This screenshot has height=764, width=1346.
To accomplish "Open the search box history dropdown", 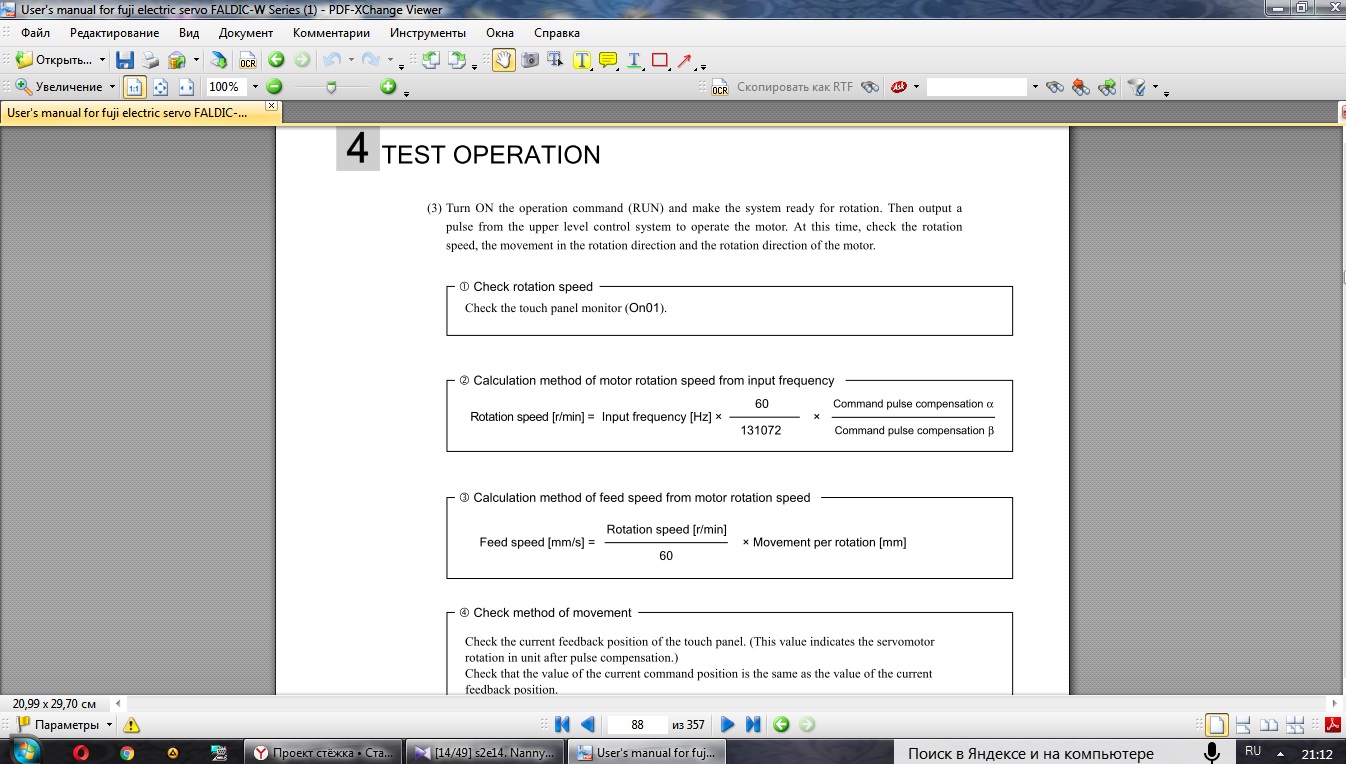I will click(1035, 87).
